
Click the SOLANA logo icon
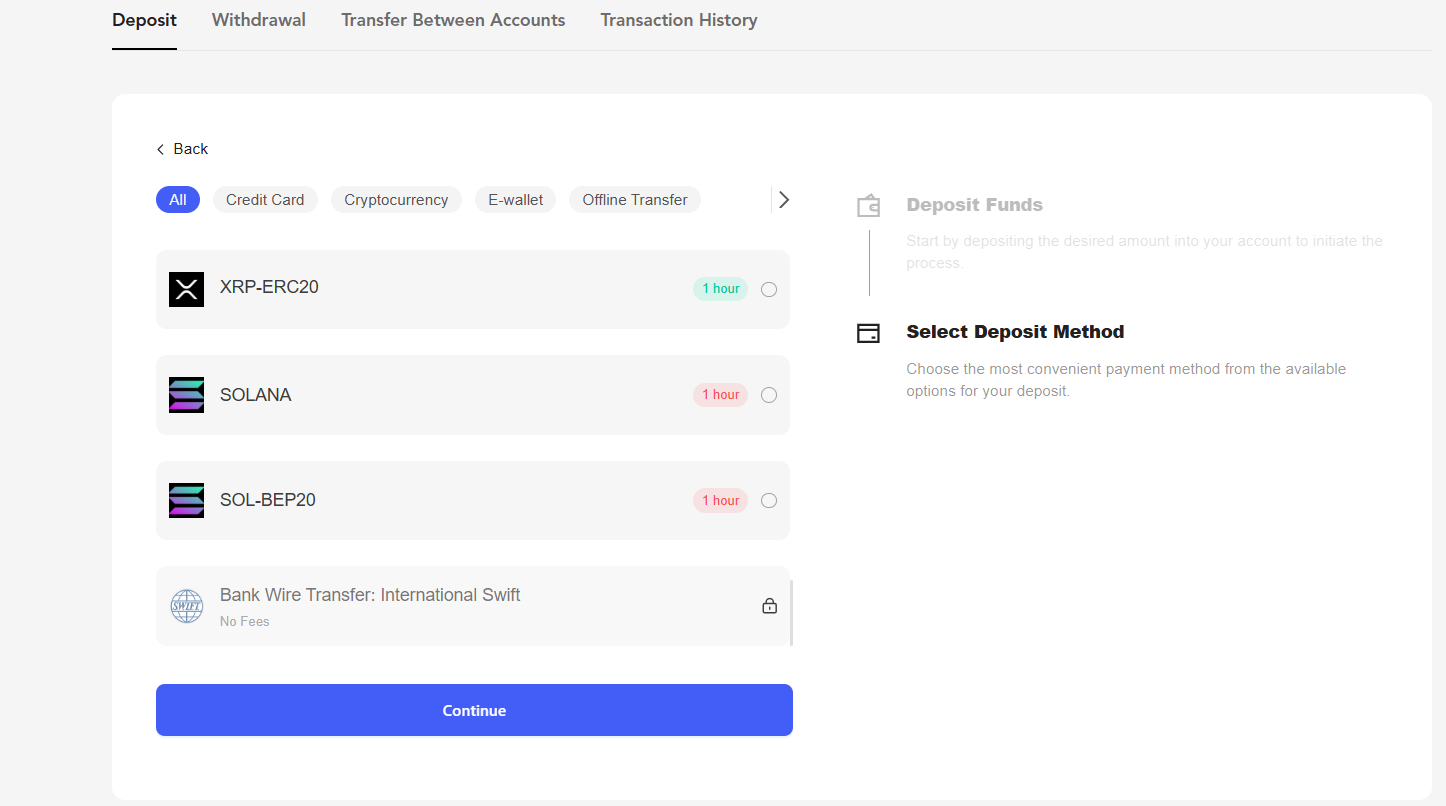[x=186, y=395]
